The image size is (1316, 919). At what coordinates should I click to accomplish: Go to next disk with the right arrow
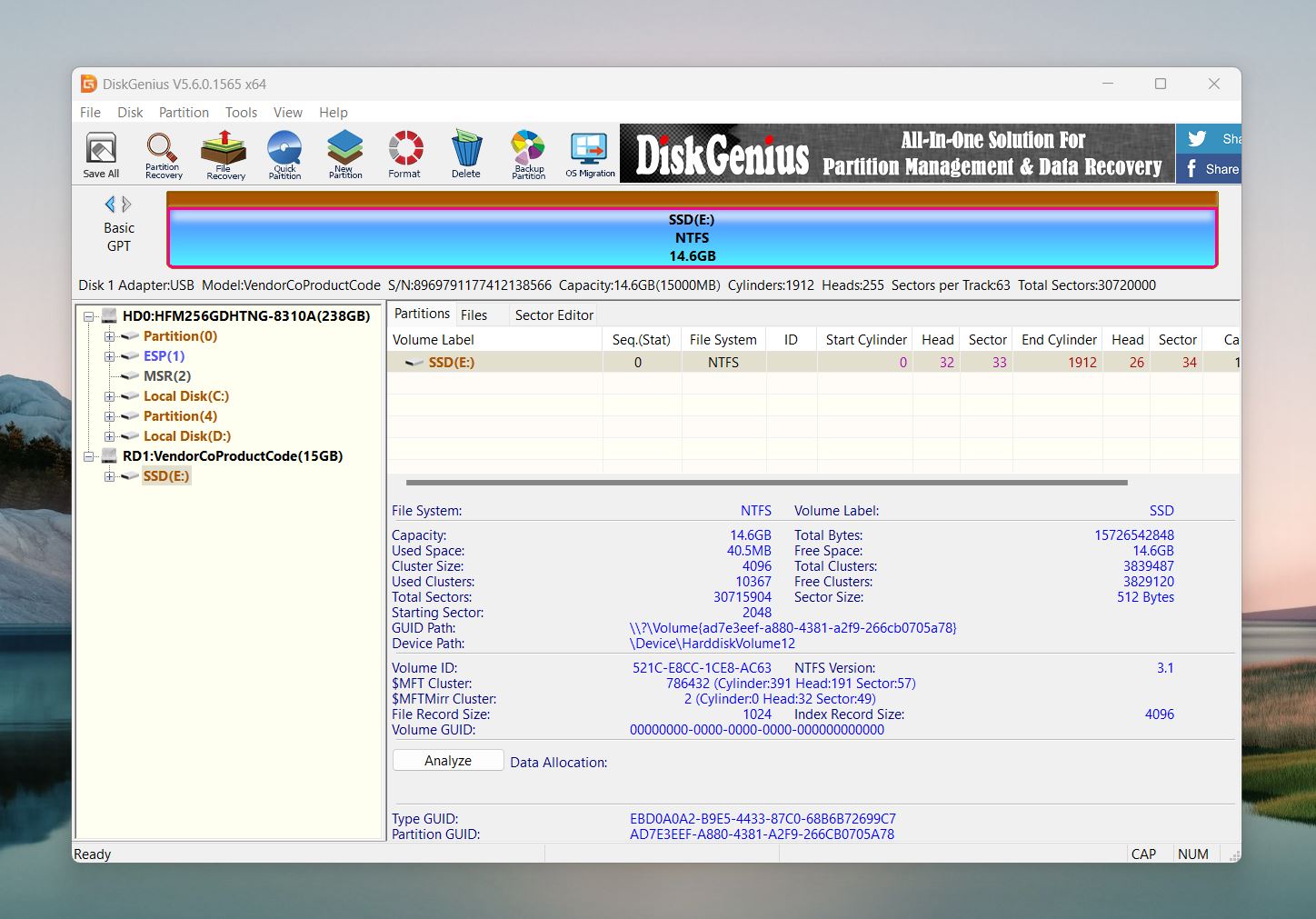click(126, 204)
